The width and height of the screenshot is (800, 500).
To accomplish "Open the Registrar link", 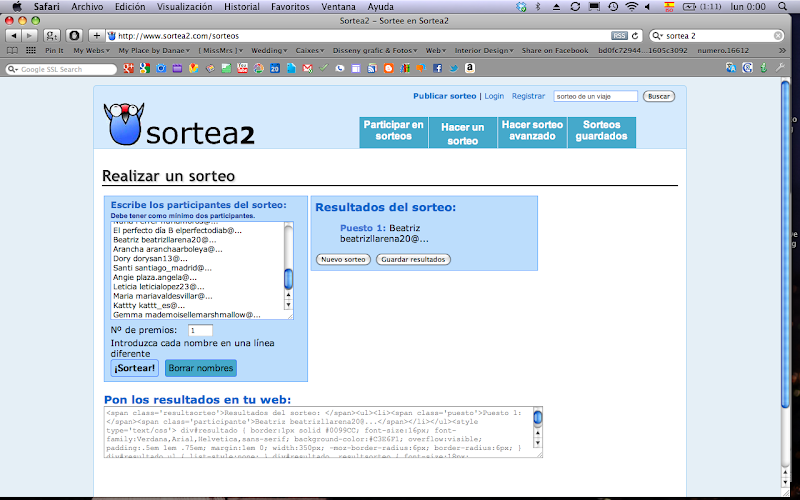I will 528,96.
